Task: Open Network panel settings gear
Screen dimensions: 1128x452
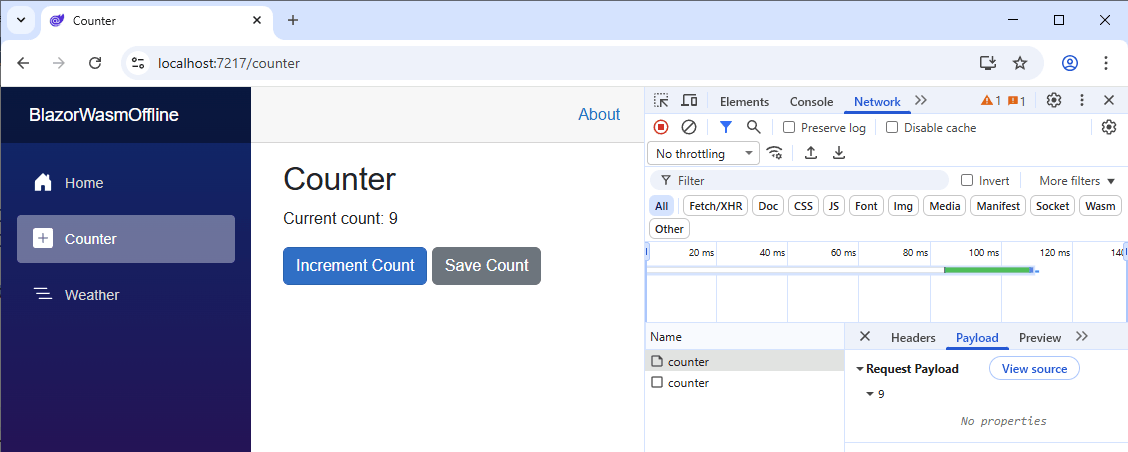Action: [x=1109, y=127]
